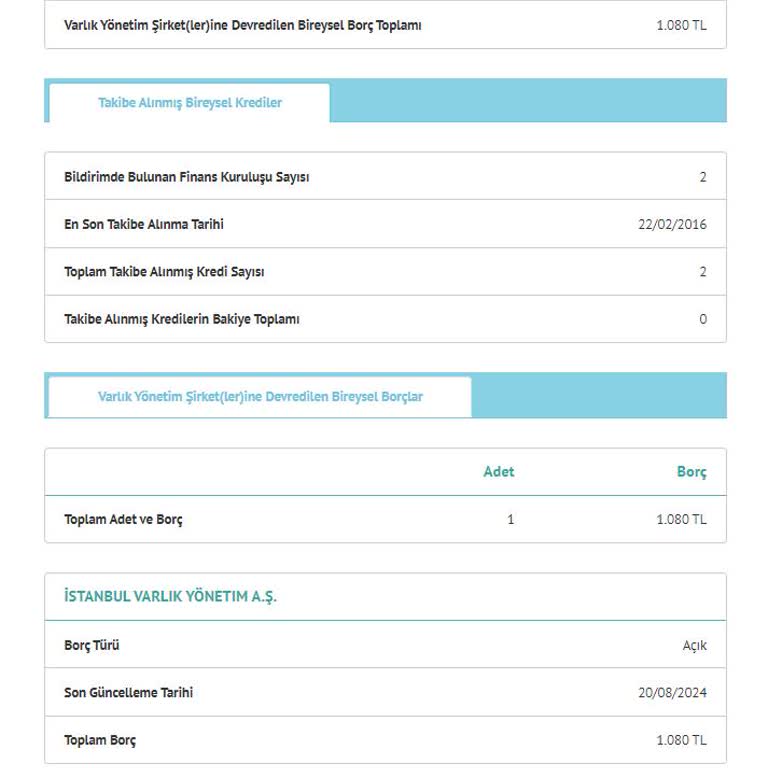The width and height of the screenshot is (768, 768).
Task: Click the Devredilen Bireysel Borç Toplamı label
Action: (242, 25)
